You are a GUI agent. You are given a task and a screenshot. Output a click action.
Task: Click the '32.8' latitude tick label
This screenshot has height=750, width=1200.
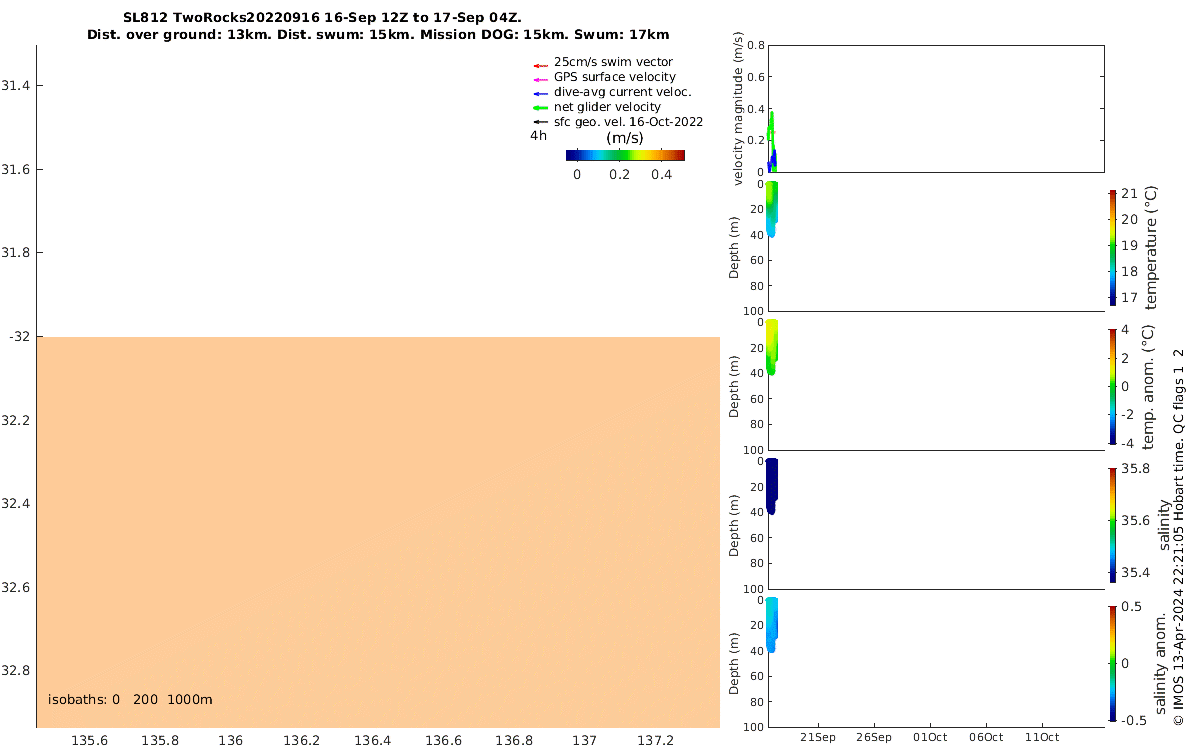click(15, 671)
